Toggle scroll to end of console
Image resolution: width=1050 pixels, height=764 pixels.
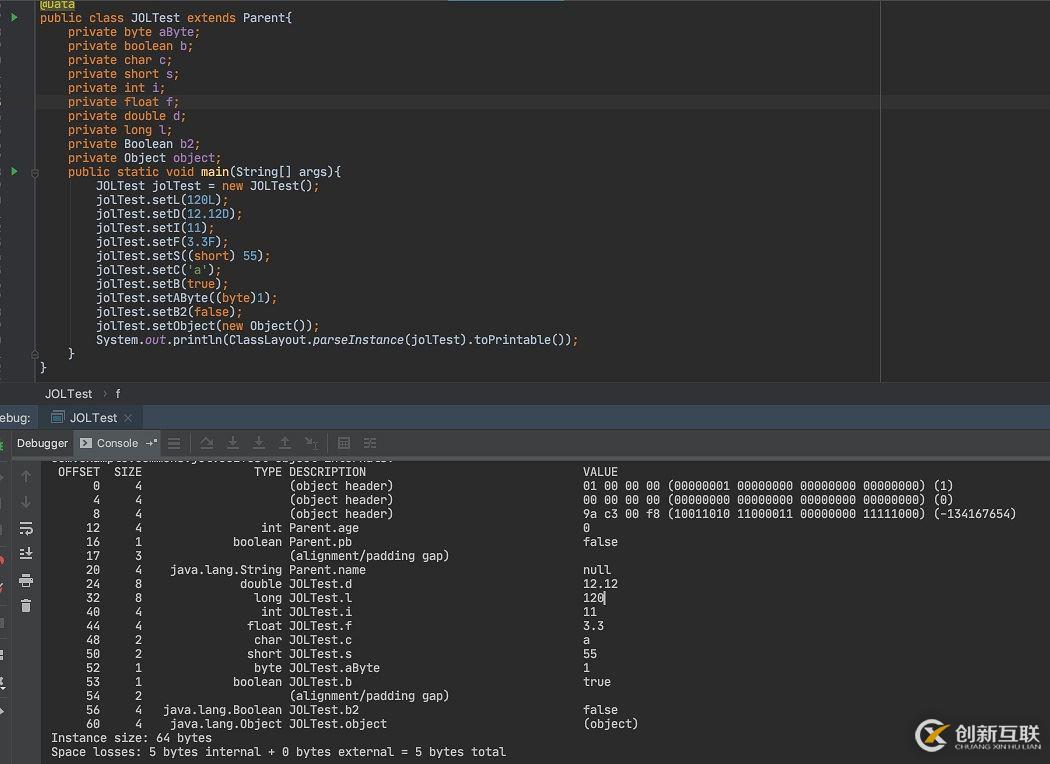(26, 553)
